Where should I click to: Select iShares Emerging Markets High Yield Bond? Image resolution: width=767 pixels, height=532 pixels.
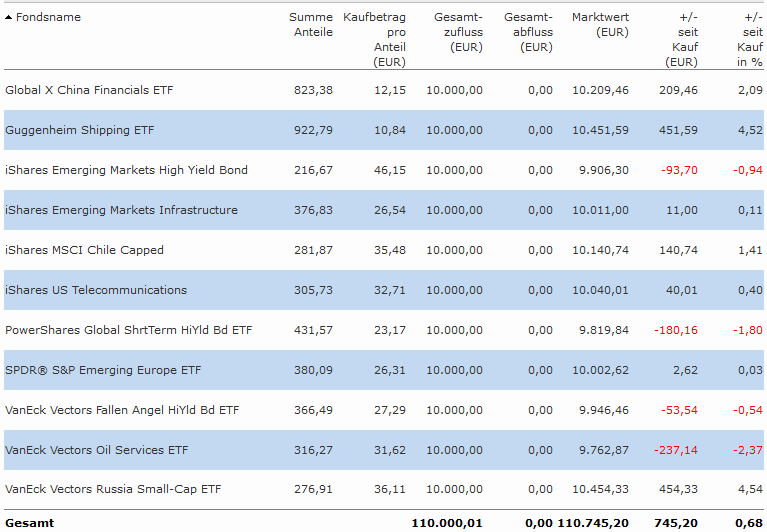pos(126,170)
